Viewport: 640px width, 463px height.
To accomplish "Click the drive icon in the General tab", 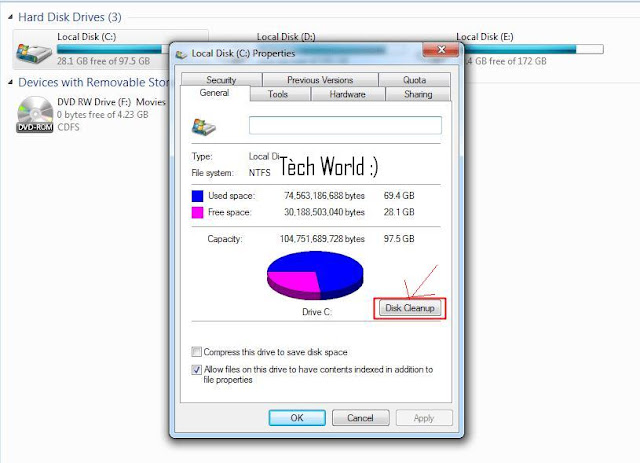I will (204, 127).
